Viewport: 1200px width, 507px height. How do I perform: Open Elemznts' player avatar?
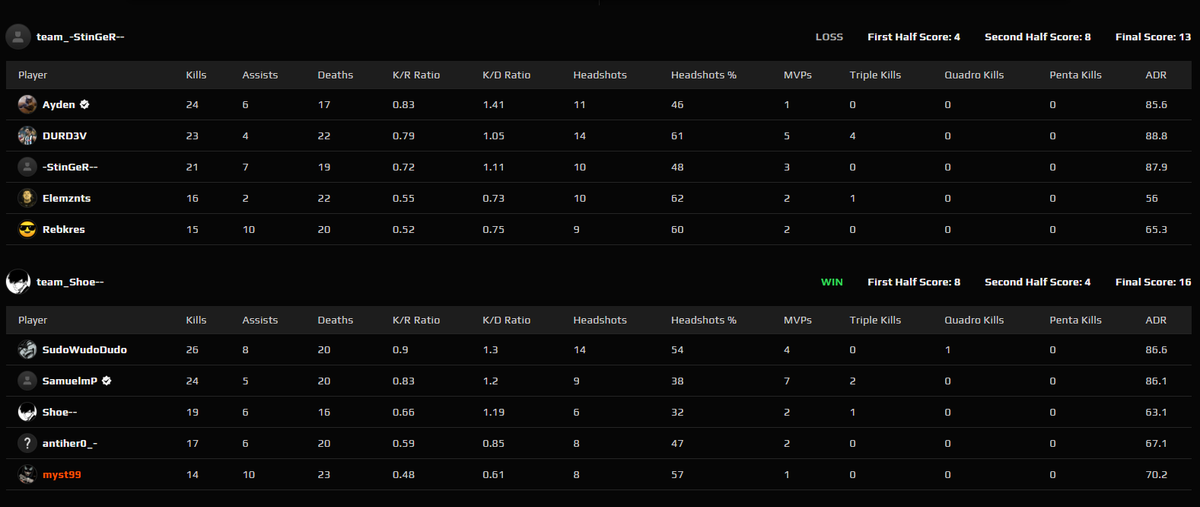pyautogui.click(x=27, y=198)
